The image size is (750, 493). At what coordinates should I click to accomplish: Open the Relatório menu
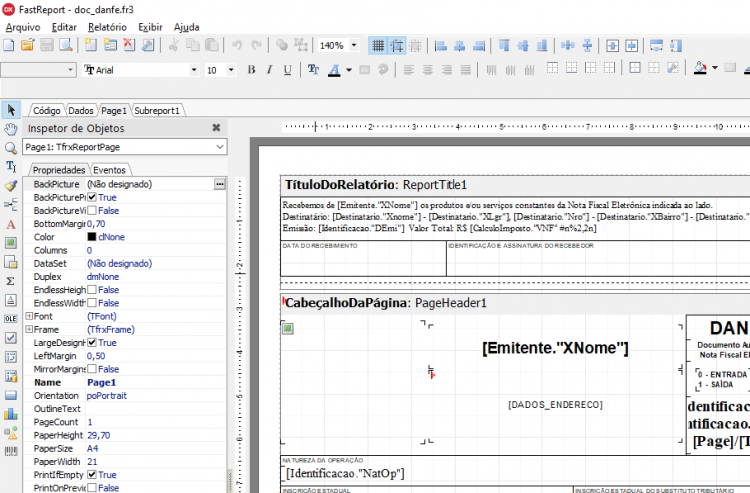point(107,27)
